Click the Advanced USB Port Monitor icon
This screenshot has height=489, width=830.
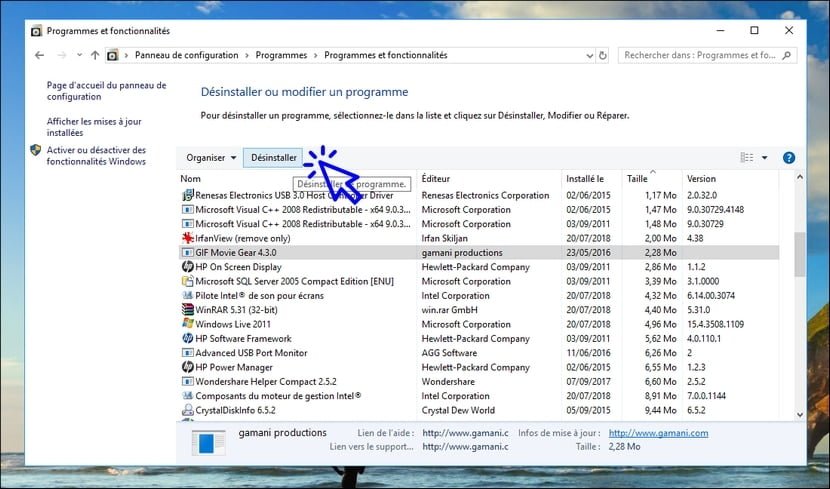pyautogui.click(x=187, y=352)
